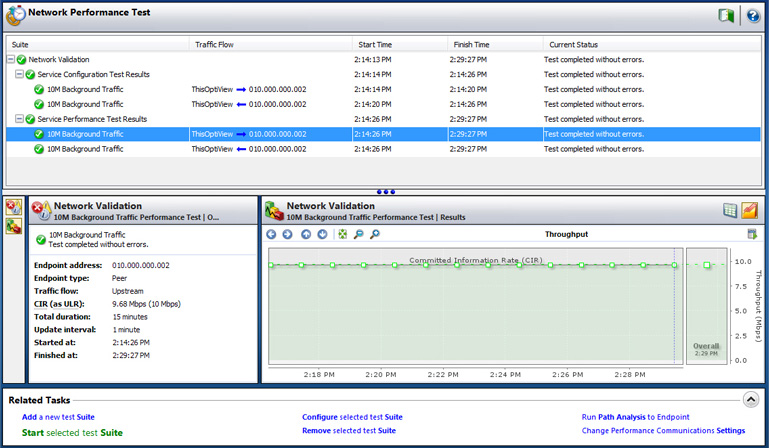Click the forward arrow in chart toolbar
Viewport: 769px width, 448px height.
(x=288, y=234)
